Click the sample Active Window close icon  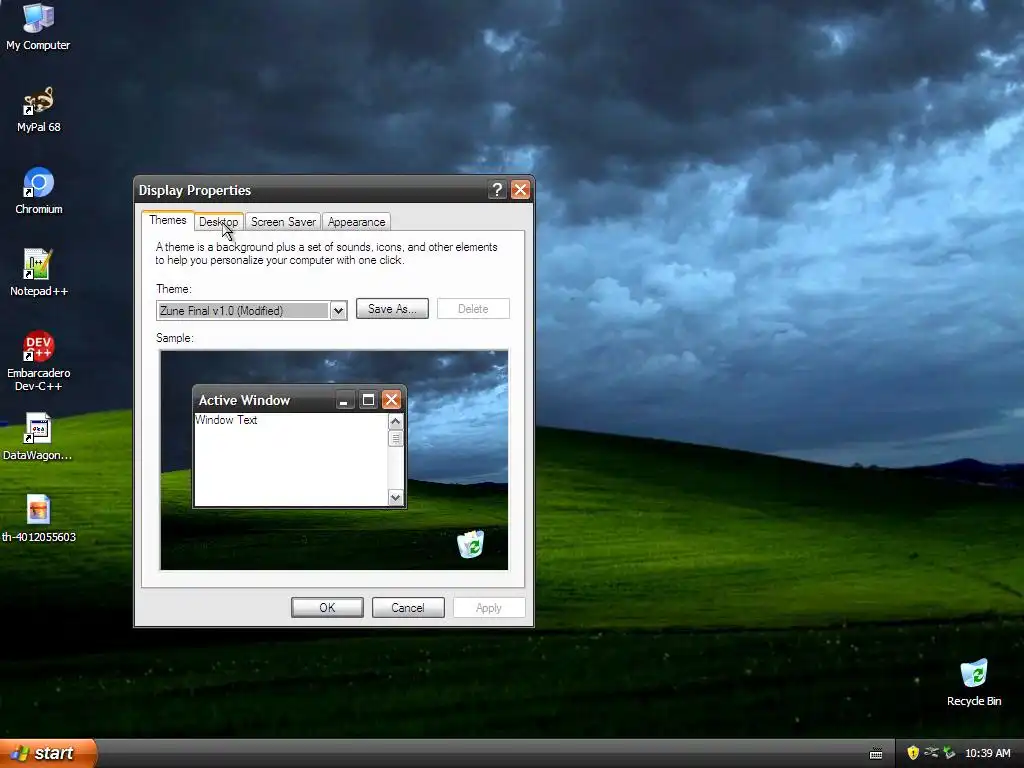pyautogui.click(x=391, y=400)
